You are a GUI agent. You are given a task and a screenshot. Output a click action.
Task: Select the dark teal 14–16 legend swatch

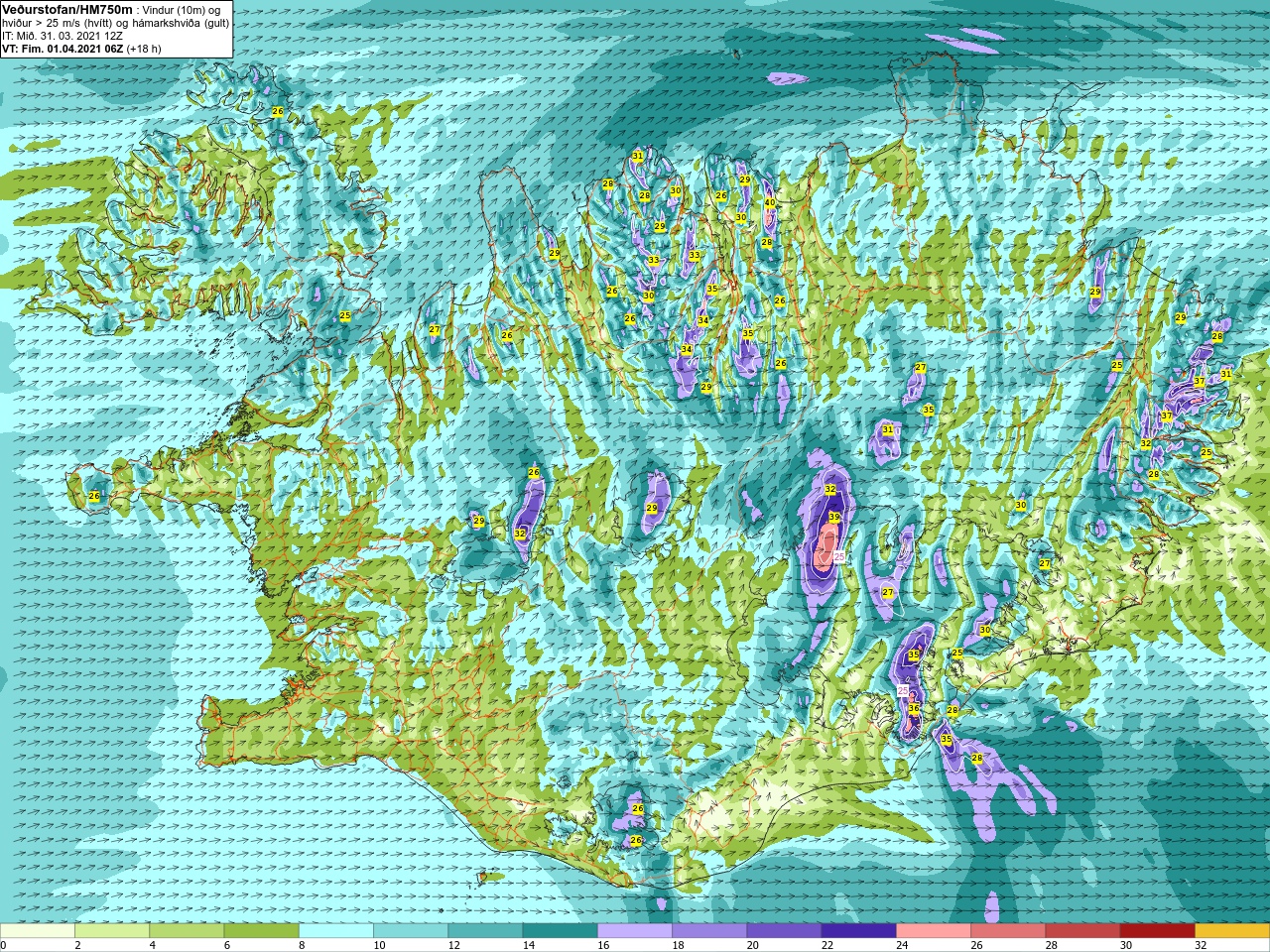(x=560, y=931)
